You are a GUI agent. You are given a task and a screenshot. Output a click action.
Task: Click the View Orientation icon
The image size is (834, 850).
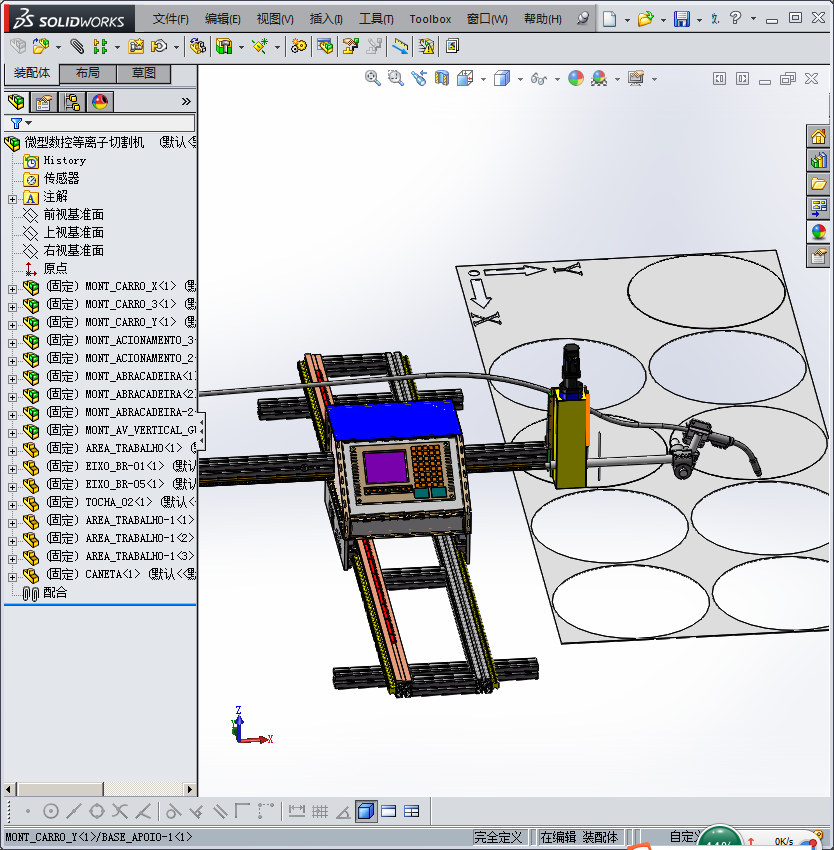465,79
